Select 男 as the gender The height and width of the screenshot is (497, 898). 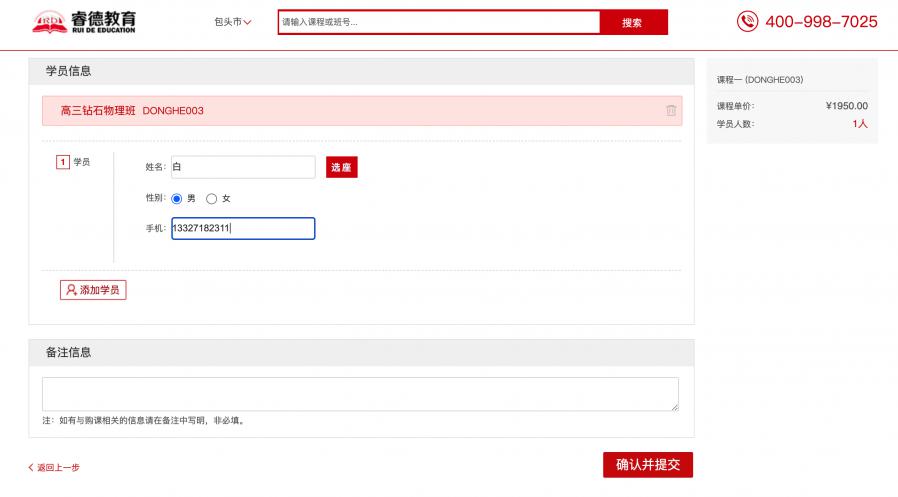(x=177, y=199)
